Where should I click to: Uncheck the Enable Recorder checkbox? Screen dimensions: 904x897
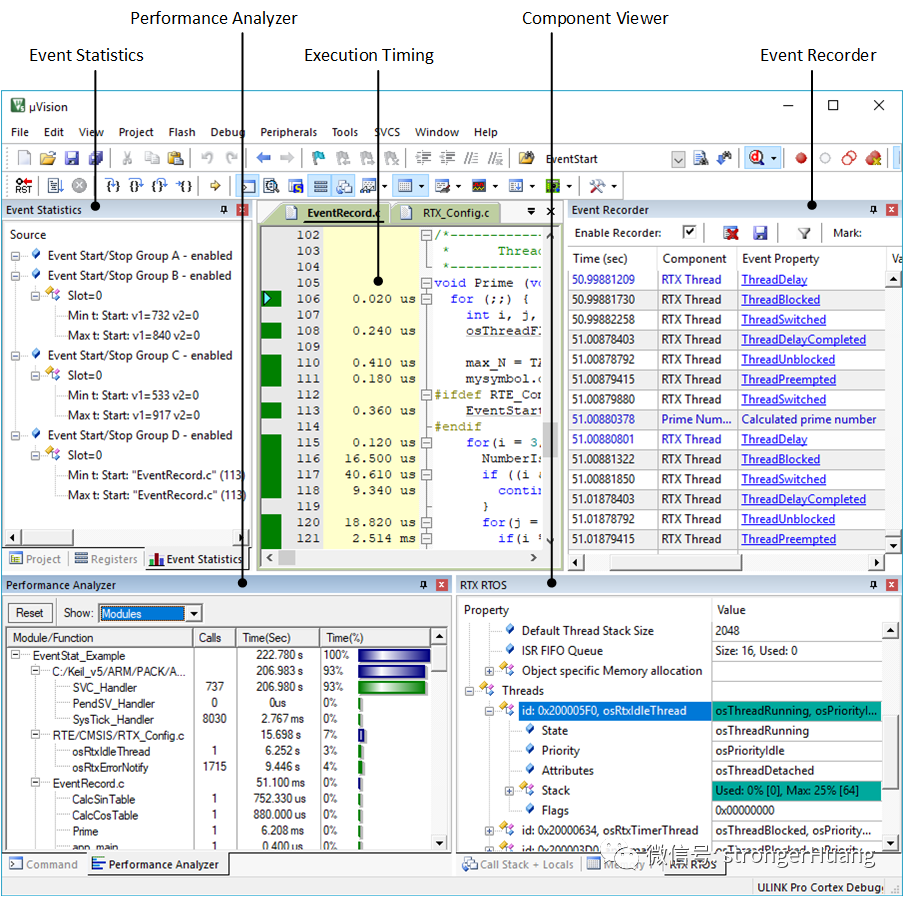[689, 232]
